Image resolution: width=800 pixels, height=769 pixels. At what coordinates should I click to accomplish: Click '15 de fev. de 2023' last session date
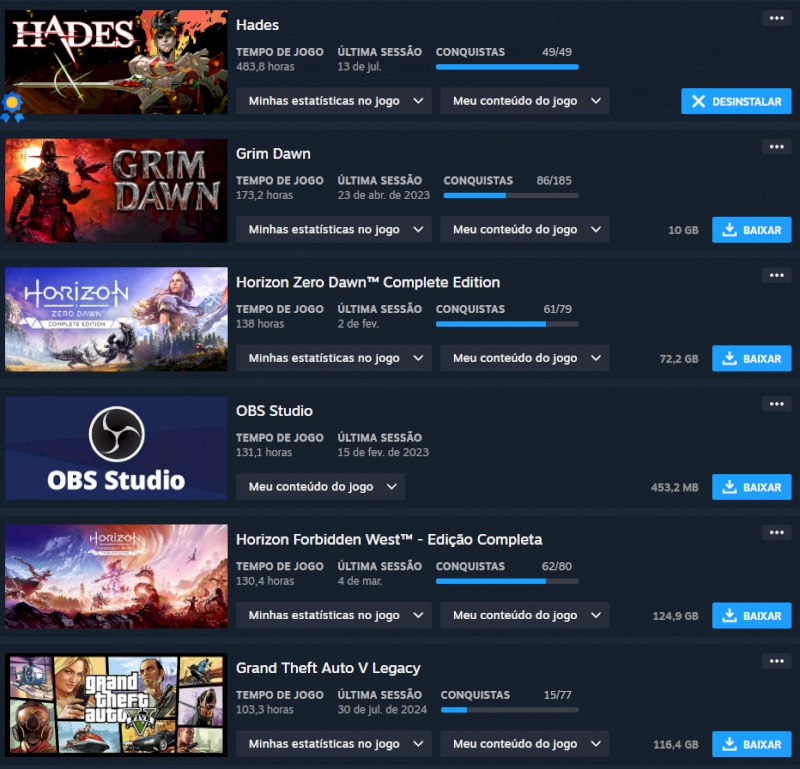point(383,453)
